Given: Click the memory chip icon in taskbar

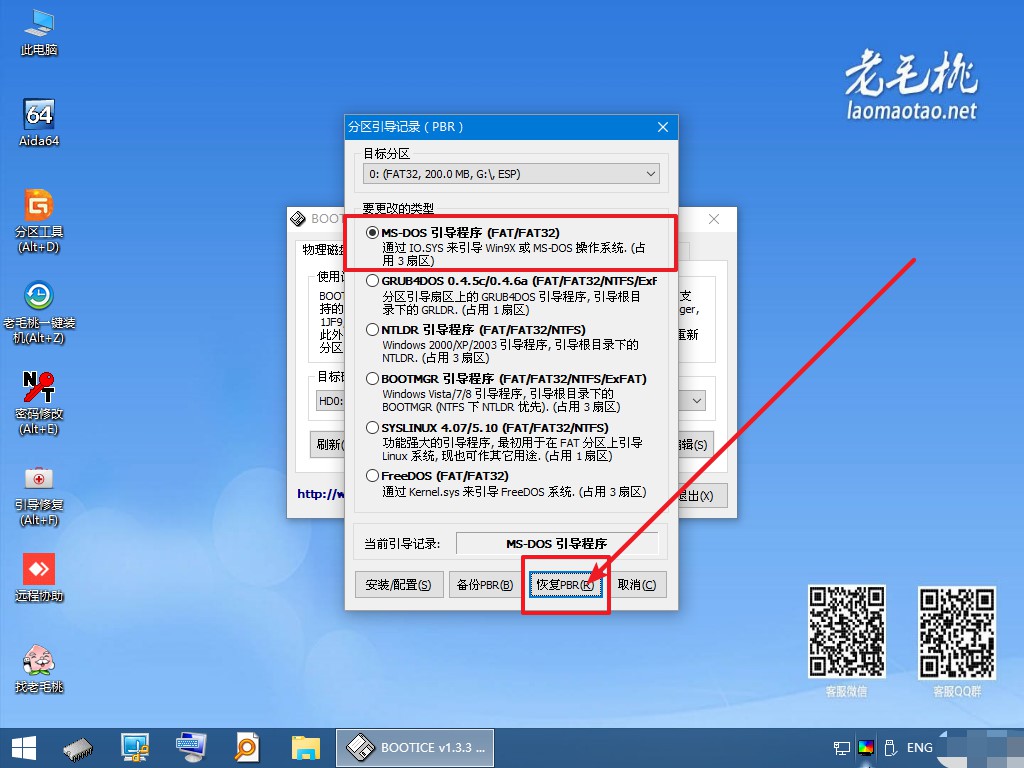Looking at the screenshot, I should tap(78, 748).
